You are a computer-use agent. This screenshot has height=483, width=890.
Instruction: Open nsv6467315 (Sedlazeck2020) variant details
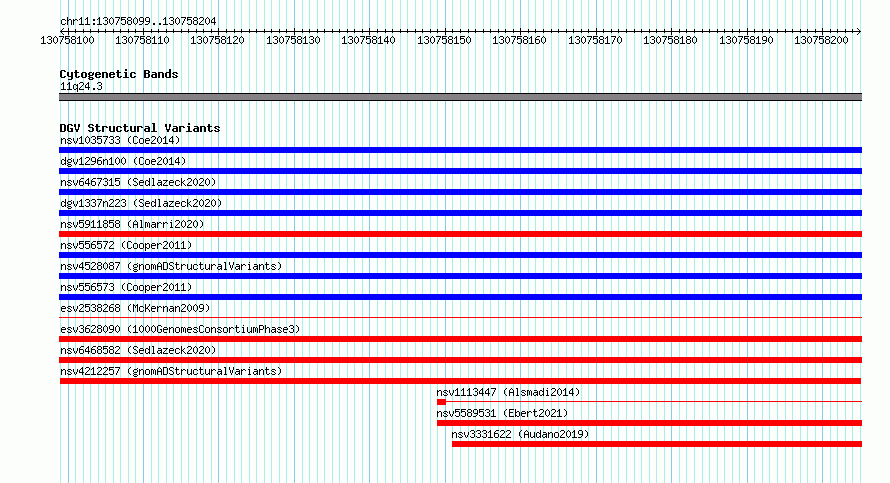tap(138, 182)
